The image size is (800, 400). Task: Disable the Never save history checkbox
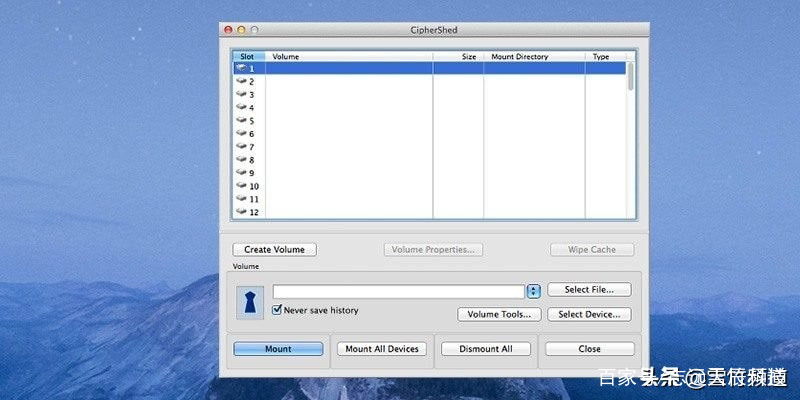tap(277, 310)
